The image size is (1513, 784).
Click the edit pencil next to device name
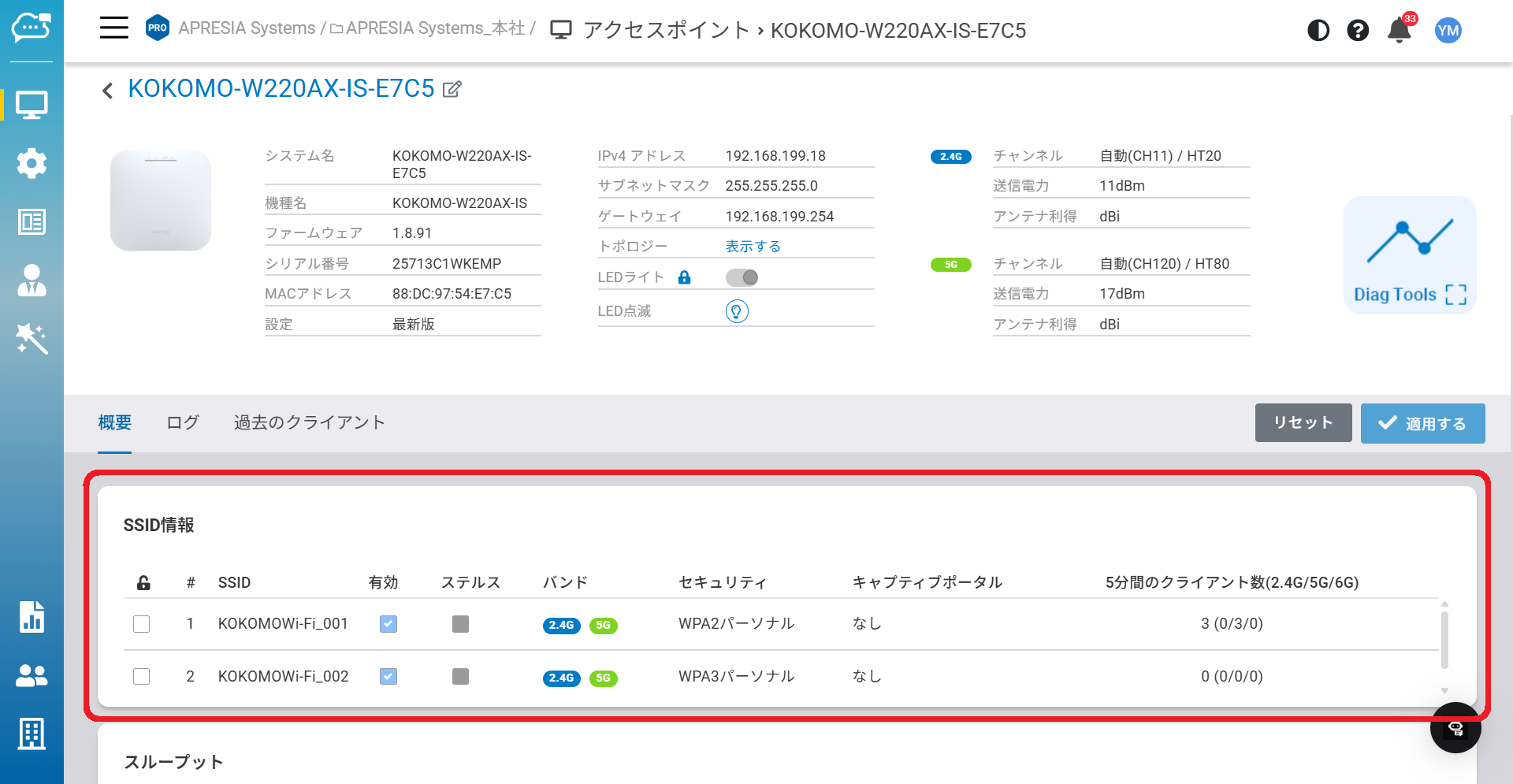452,89
